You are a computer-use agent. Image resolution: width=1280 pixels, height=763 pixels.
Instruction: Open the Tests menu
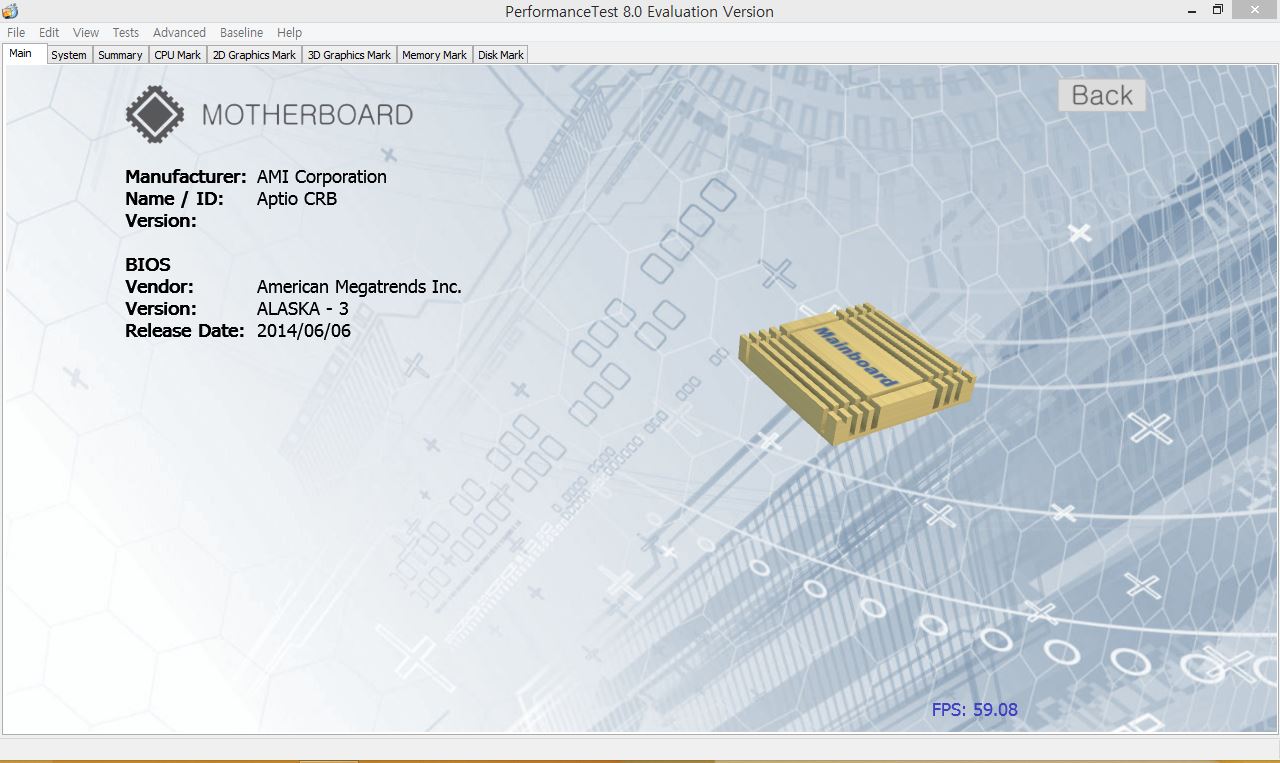click(126, 32)
